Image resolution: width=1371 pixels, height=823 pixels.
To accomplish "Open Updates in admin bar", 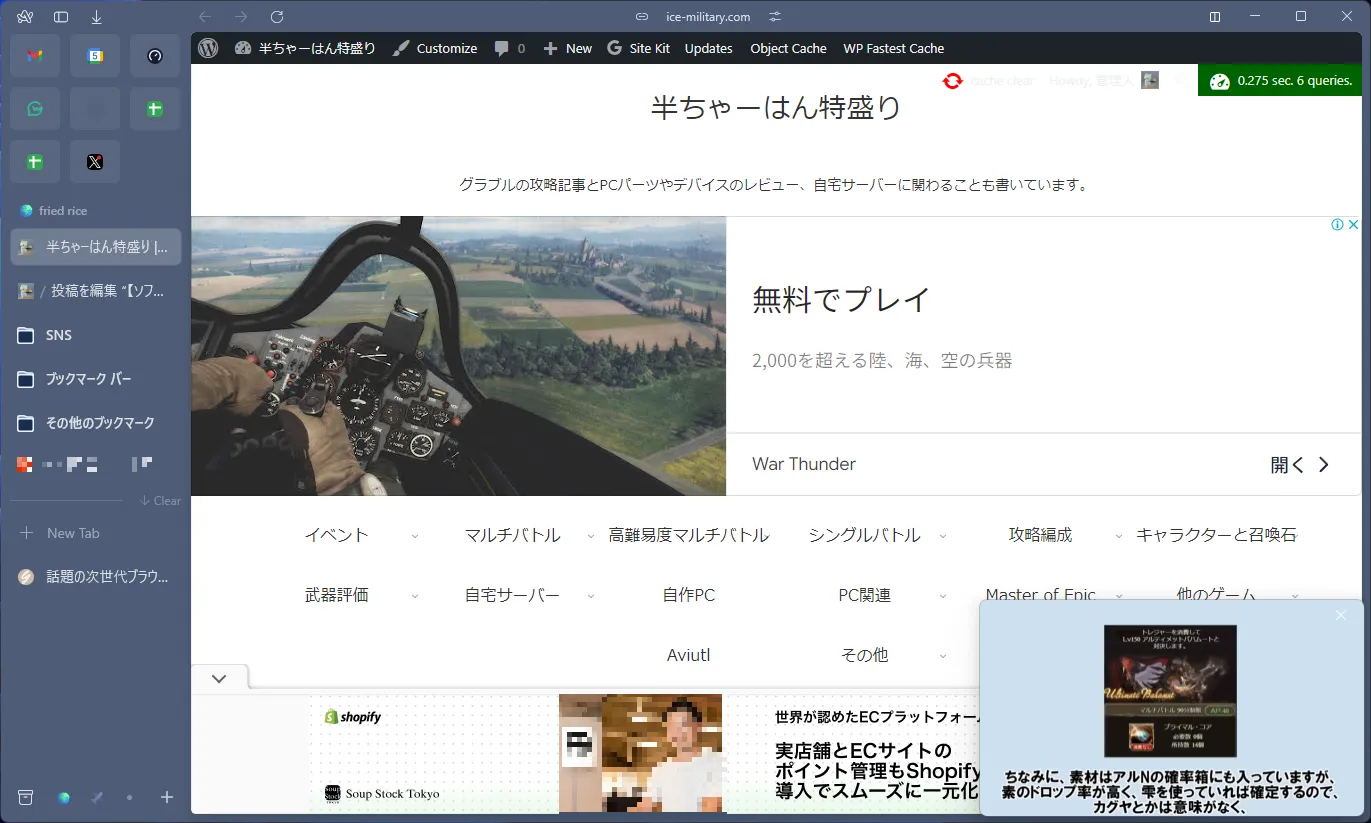I will coord(709,48).
